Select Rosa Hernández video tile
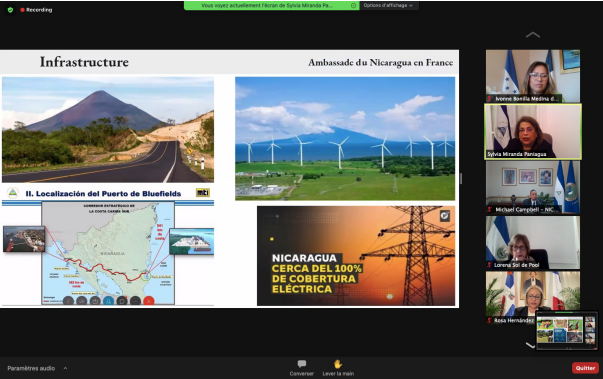 point(533,298)
